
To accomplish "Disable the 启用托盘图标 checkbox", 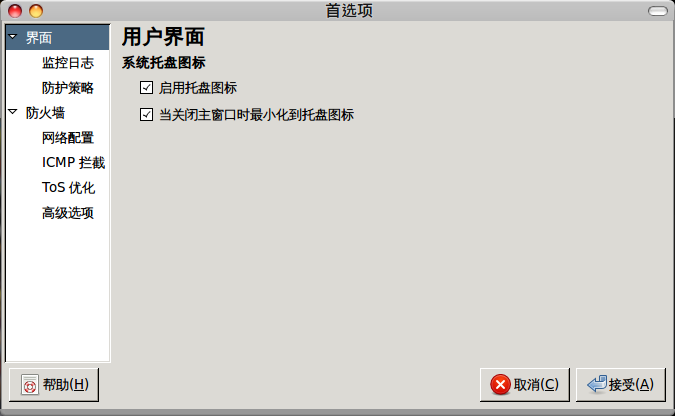I will point(146,88).
